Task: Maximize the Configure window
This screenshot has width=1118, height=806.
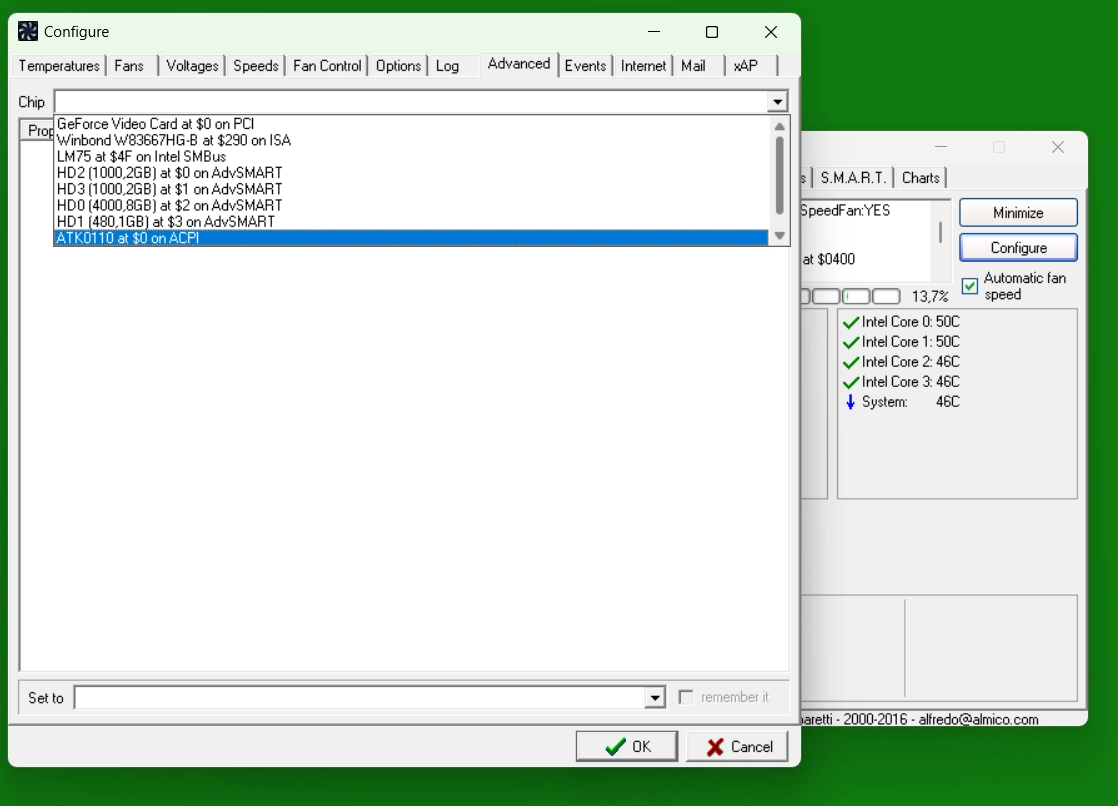Action: coord(712,32)
